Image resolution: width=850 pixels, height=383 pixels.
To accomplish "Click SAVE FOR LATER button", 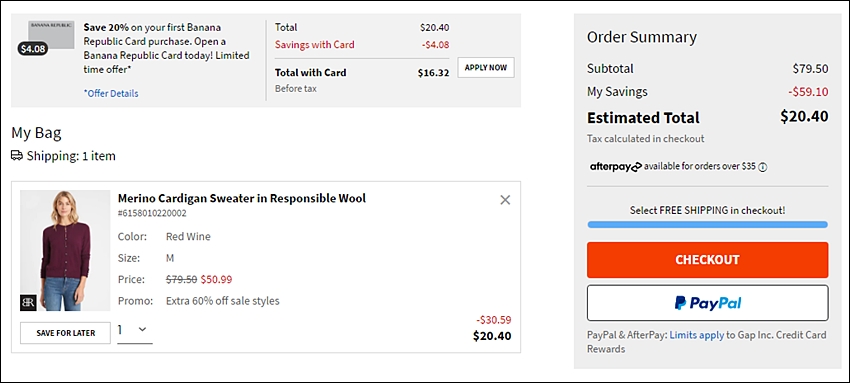I will click(66, 333).
